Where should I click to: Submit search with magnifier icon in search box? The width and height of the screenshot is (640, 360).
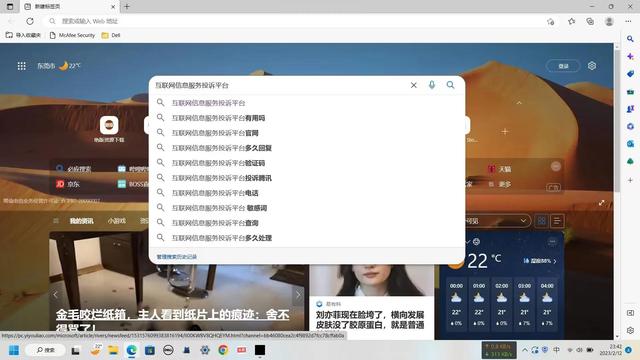[x=450, y=84]
